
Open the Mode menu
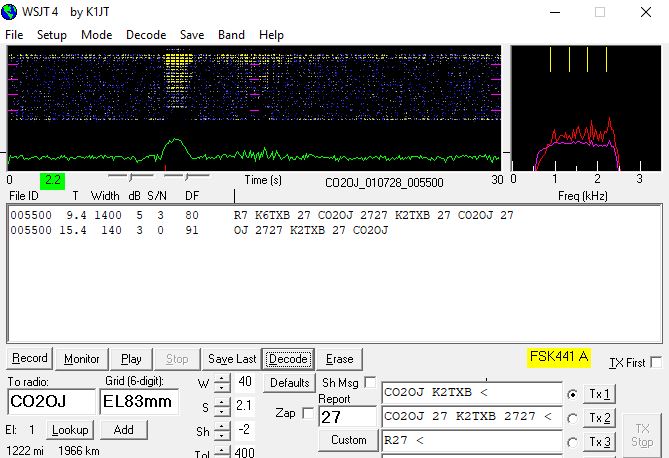[x=97, y=35]
